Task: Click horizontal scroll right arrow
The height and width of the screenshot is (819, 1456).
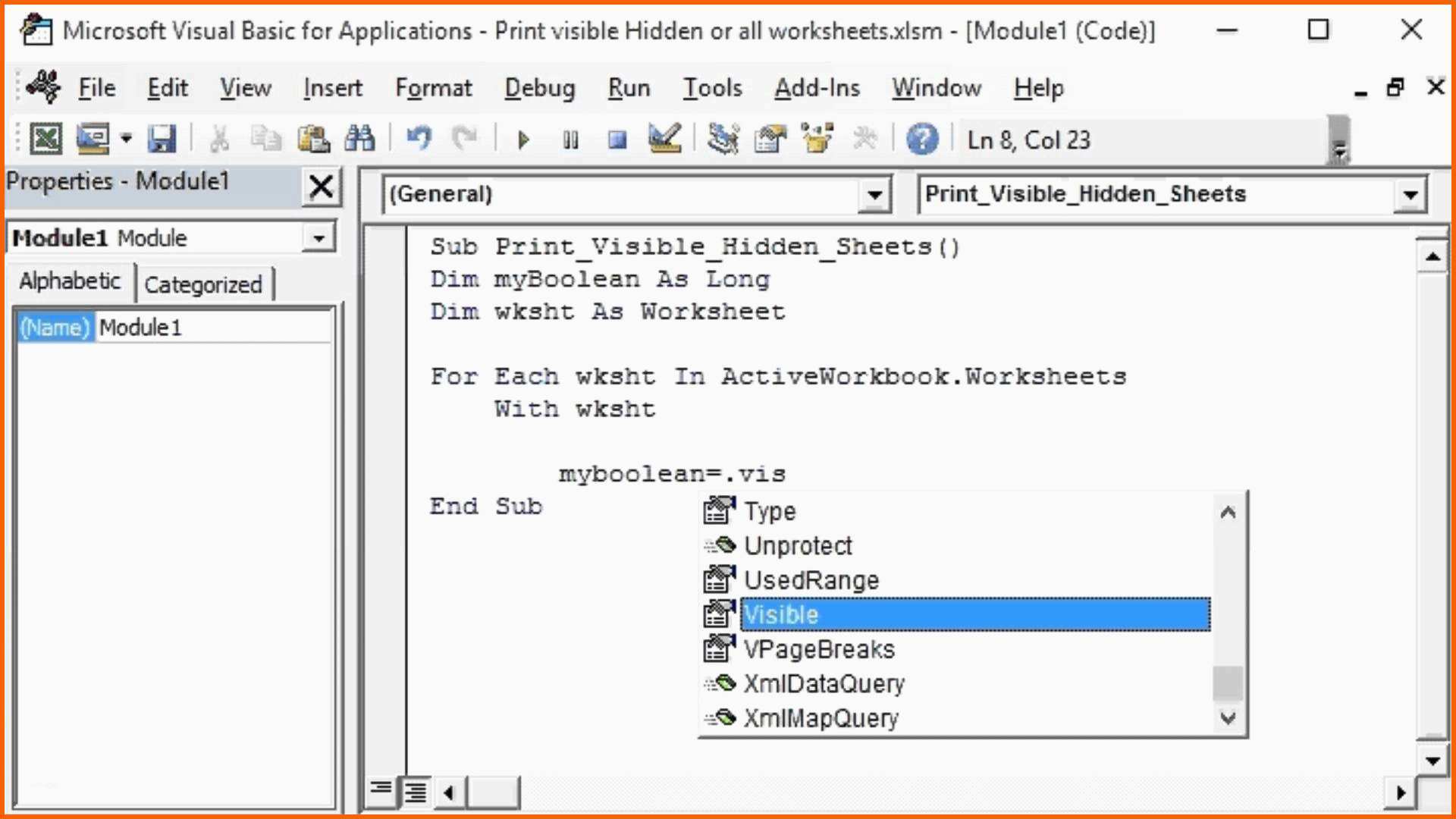Action: 1400,793
